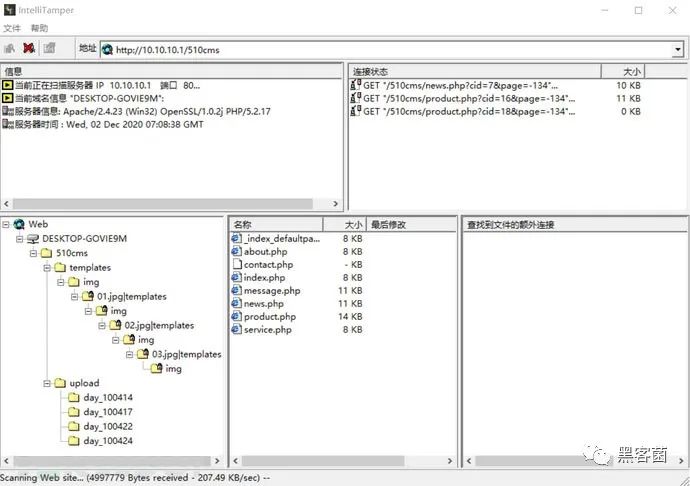Click the server icon beside server time line

(x=8, y=125)
